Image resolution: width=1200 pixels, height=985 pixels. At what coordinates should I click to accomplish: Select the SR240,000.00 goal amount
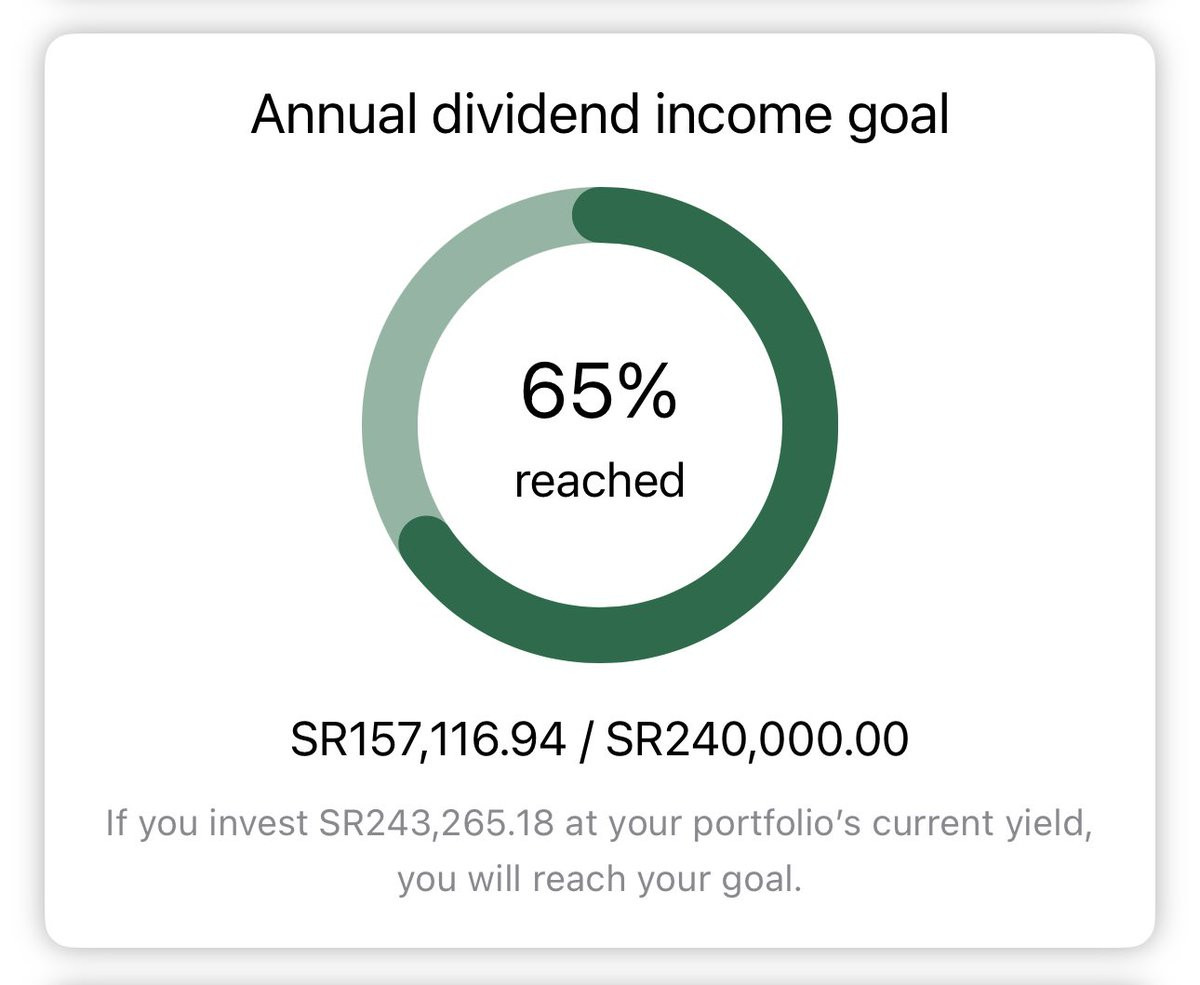click(x=758, y=740)
